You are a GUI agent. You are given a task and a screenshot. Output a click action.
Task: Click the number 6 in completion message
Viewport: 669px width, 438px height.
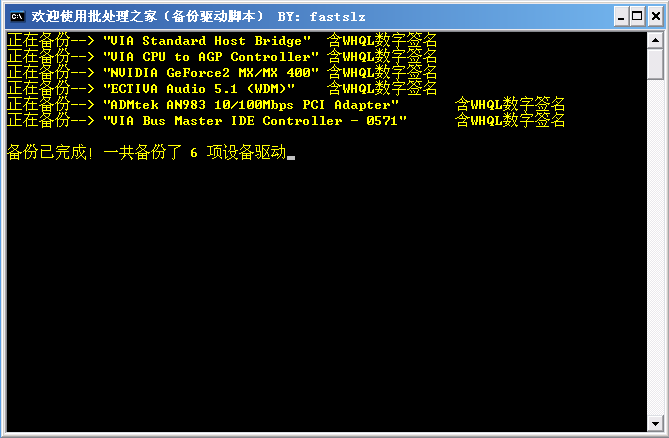click(x=194, y=153)
